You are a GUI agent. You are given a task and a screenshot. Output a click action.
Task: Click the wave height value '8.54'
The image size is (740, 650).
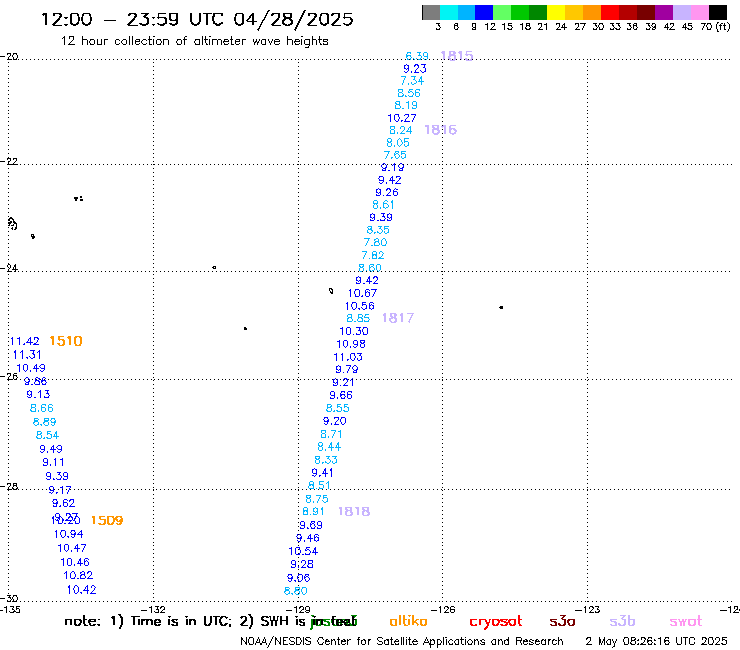(47, 435)
